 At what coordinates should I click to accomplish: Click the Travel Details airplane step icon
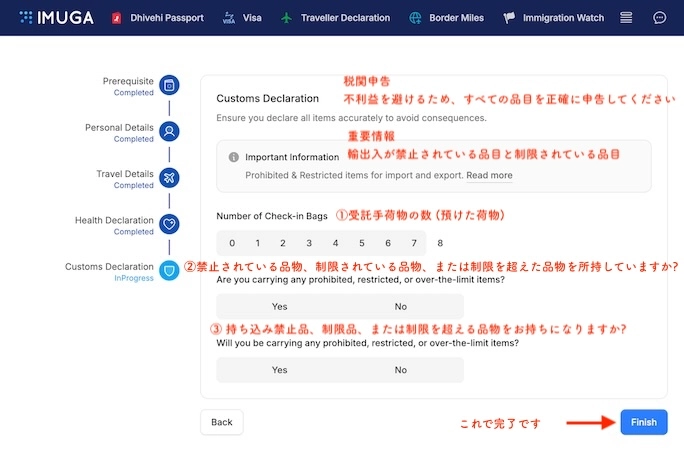point(169,178)
